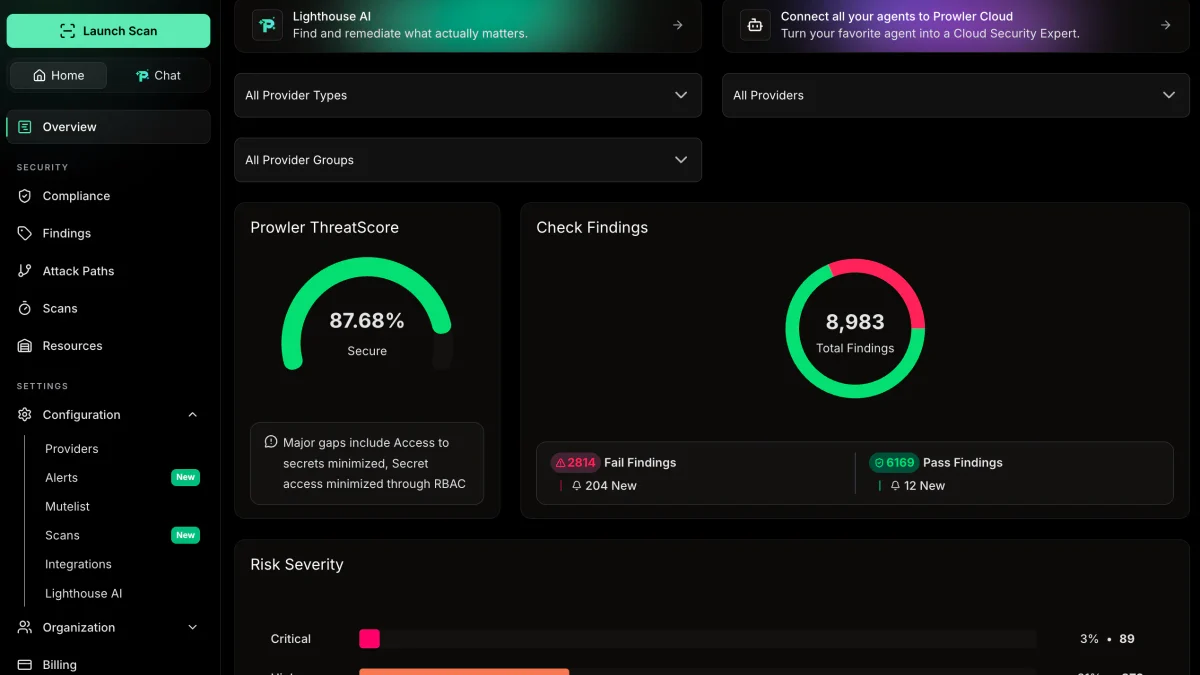Click the Findings tag icon
The height and width of the screenshot is (675, 1200).
point(25,233)
